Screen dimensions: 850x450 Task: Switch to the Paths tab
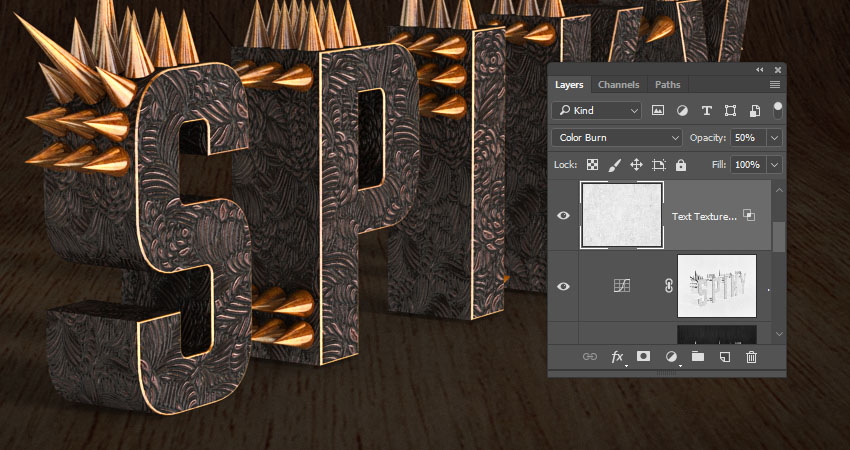667,85
